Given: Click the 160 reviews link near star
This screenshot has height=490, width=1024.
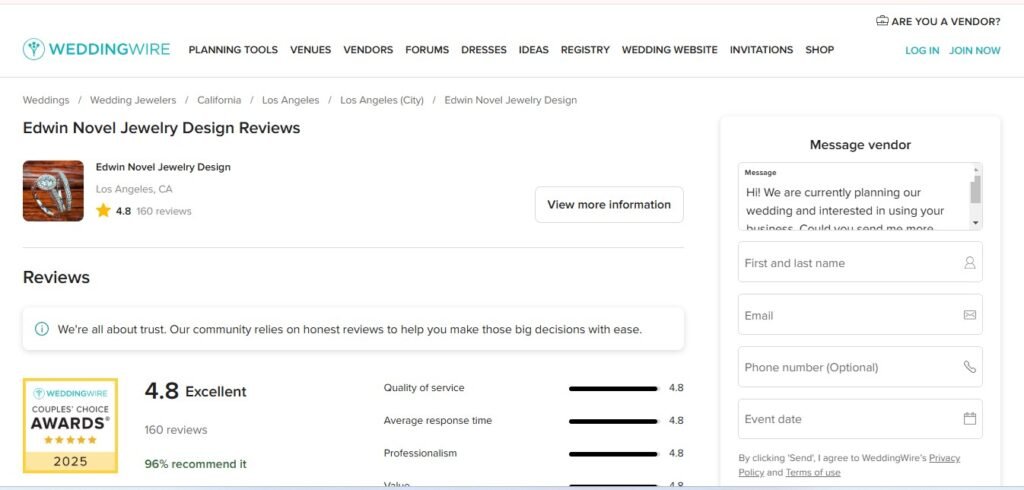Looking at the screenshot, I should 164,211.
